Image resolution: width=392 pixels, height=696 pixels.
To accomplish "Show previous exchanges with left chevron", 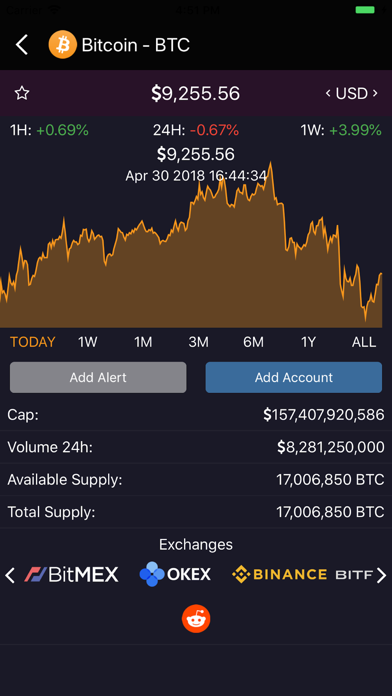I will point(10,575).
